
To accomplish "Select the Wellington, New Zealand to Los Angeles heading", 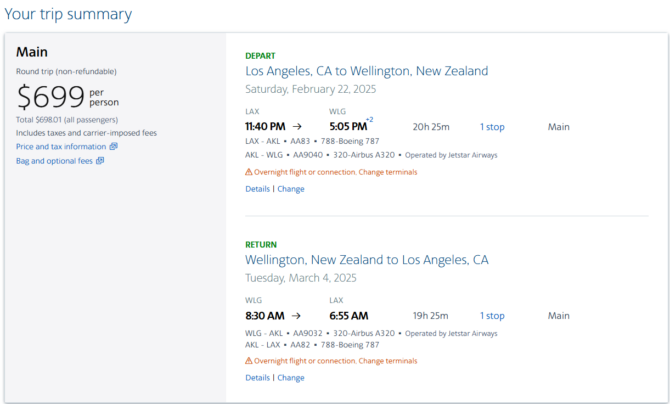I will [x=367, y=260].
